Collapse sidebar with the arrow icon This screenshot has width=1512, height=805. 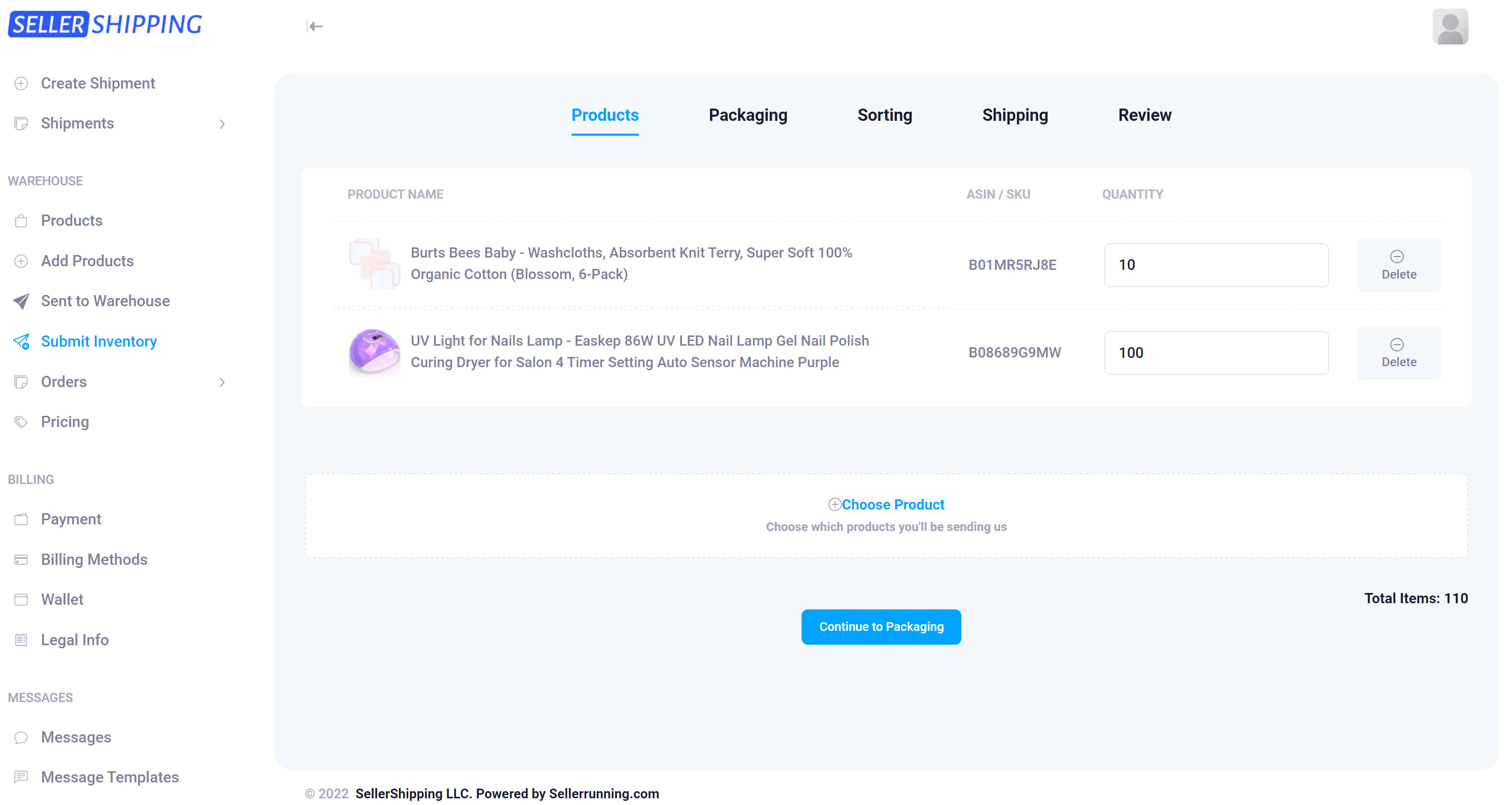(315, 27)
